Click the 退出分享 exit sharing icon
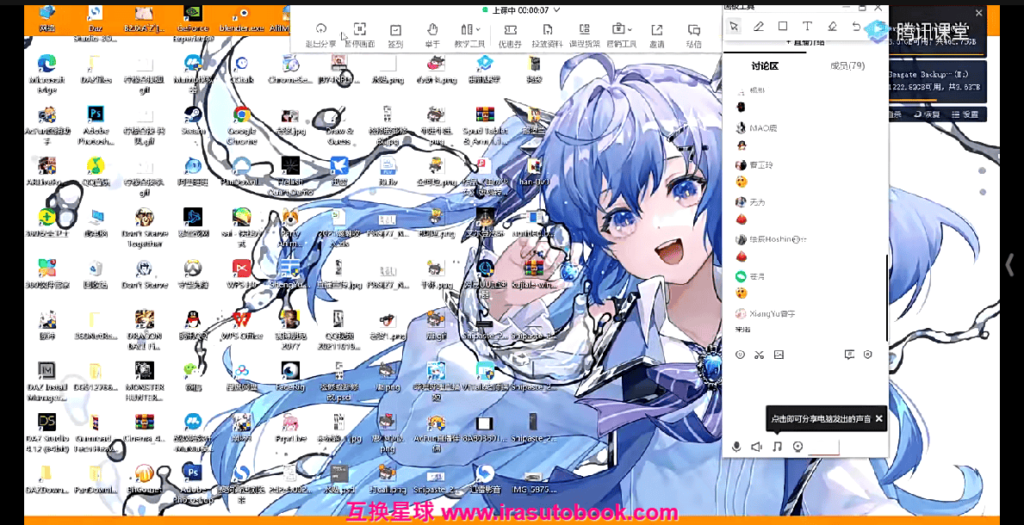The height and width of the screenshot is (525, 1024). pos(321,29)
